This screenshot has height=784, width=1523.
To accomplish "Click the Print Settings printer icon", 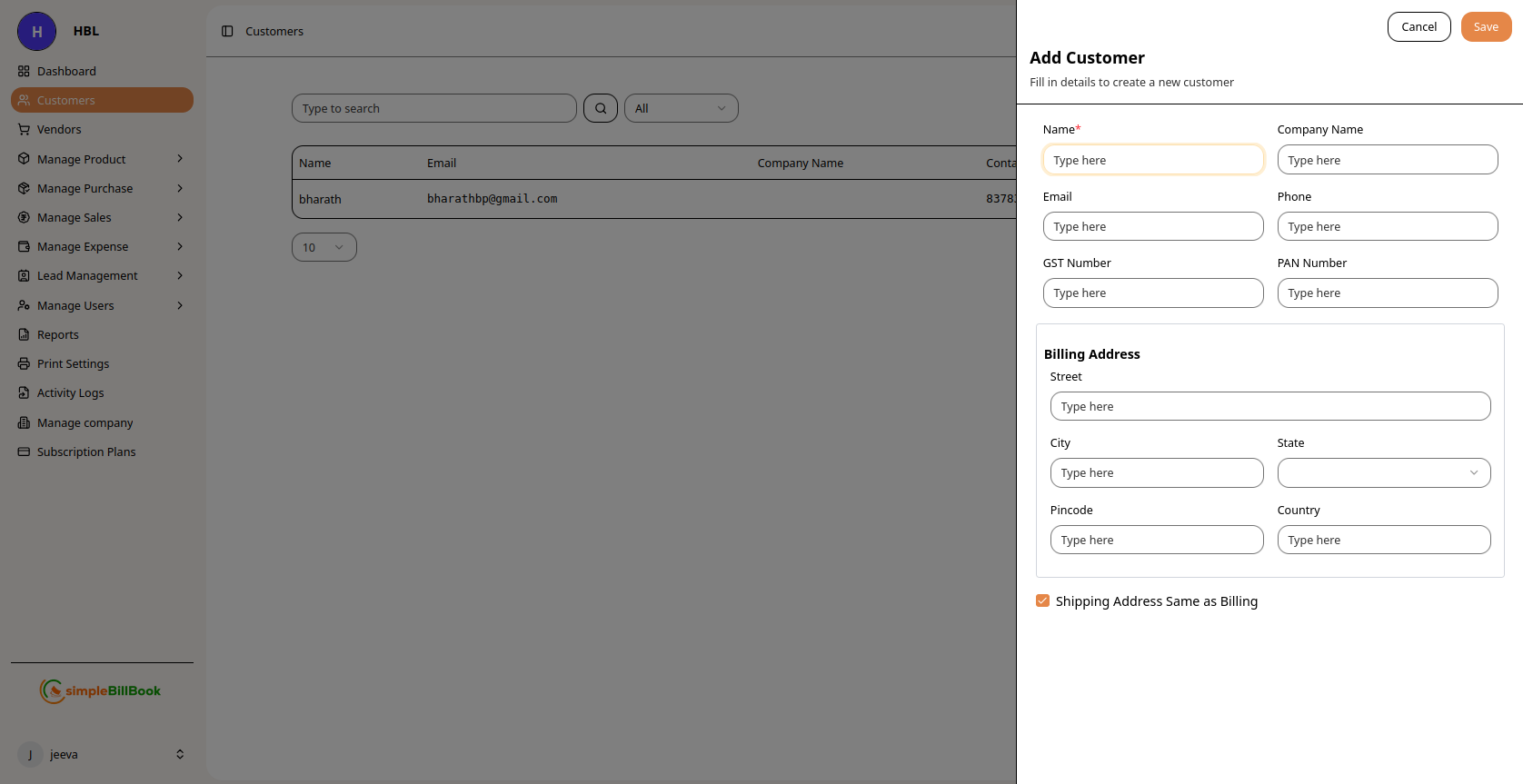I will [24, 363].
